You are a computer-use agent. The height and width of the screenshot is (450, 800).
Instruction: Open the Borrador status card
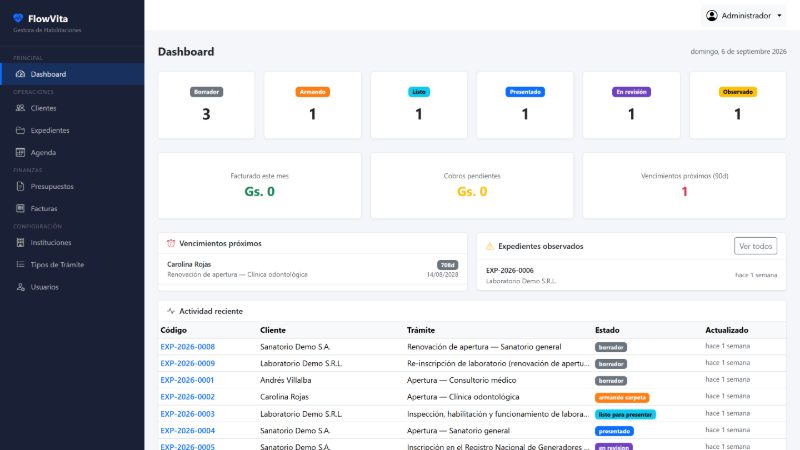[x=206, y=105]
